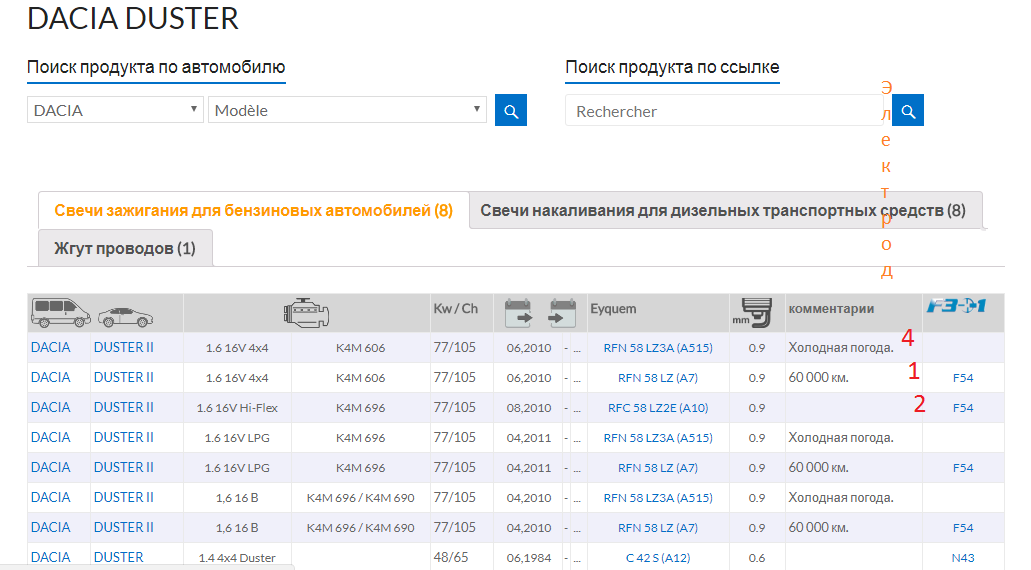The height and width of the screenshot is (570, 1031).
Task: Click the electrode gap mm icon
Action: 752,313
